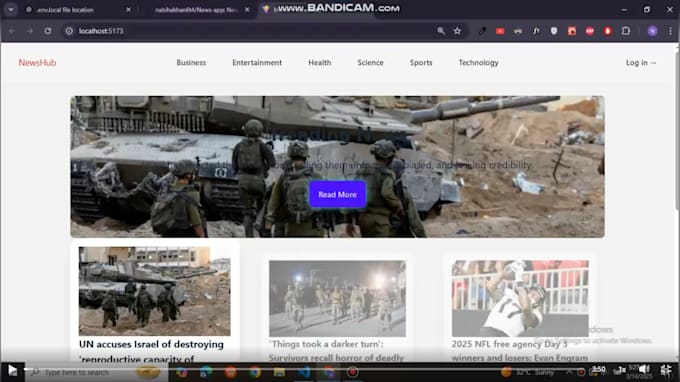Go back in browser history
680x382 pixels.
pos(12,31)
